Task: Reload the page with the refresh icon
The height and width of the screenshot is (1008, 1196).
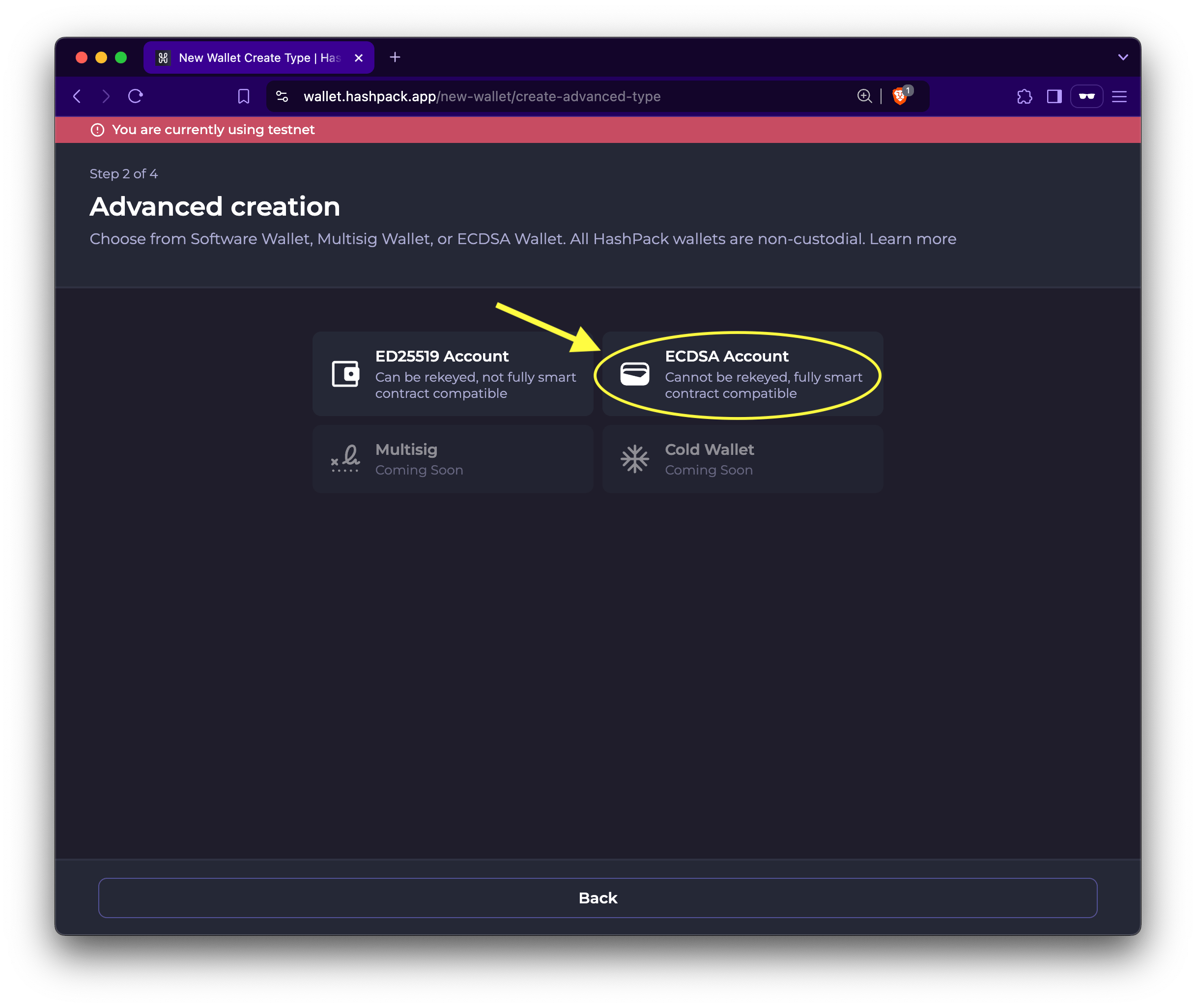Action: tap(136, 97)
